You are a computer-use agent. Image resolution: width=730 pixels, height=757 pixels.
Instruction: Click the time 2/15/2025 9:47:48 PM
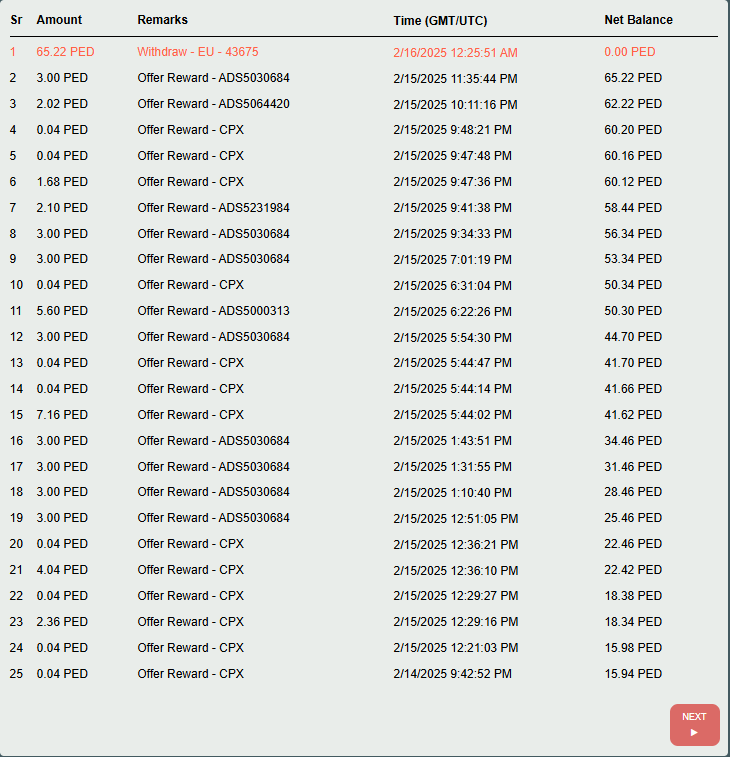coord(452,156)
